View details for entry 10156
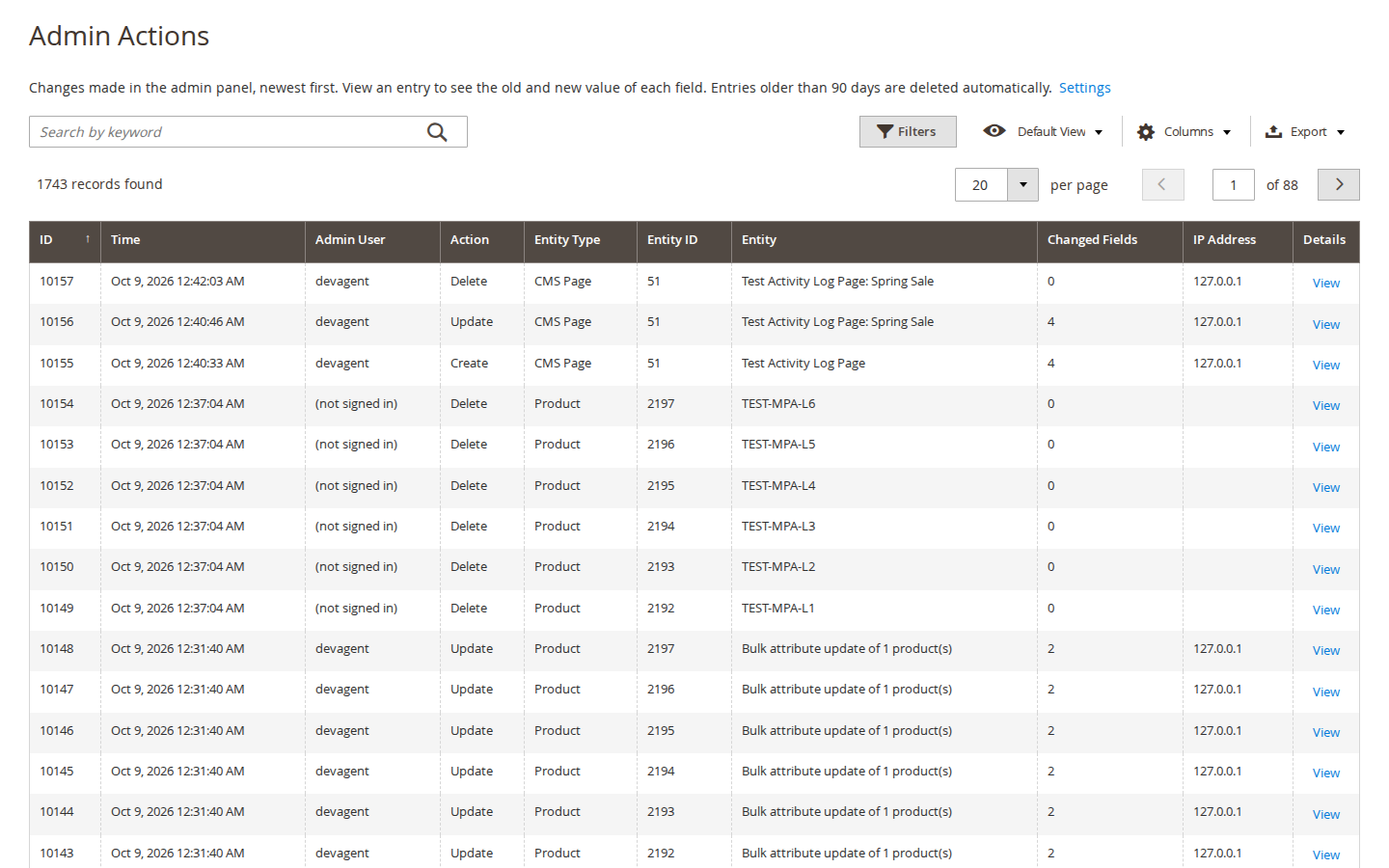1389x868 pixels. 1326,325
